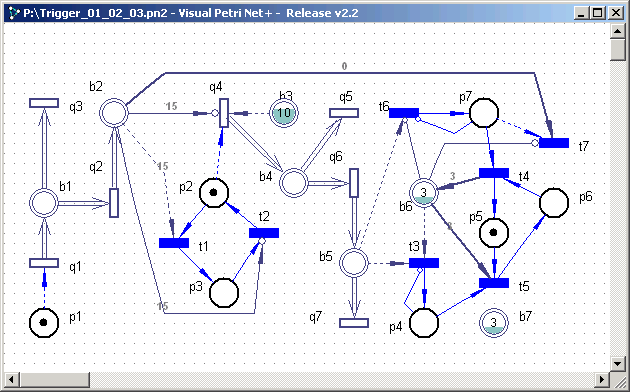Open the application system menu icon
Screen dimensions: 630x392
coord(14,13)
